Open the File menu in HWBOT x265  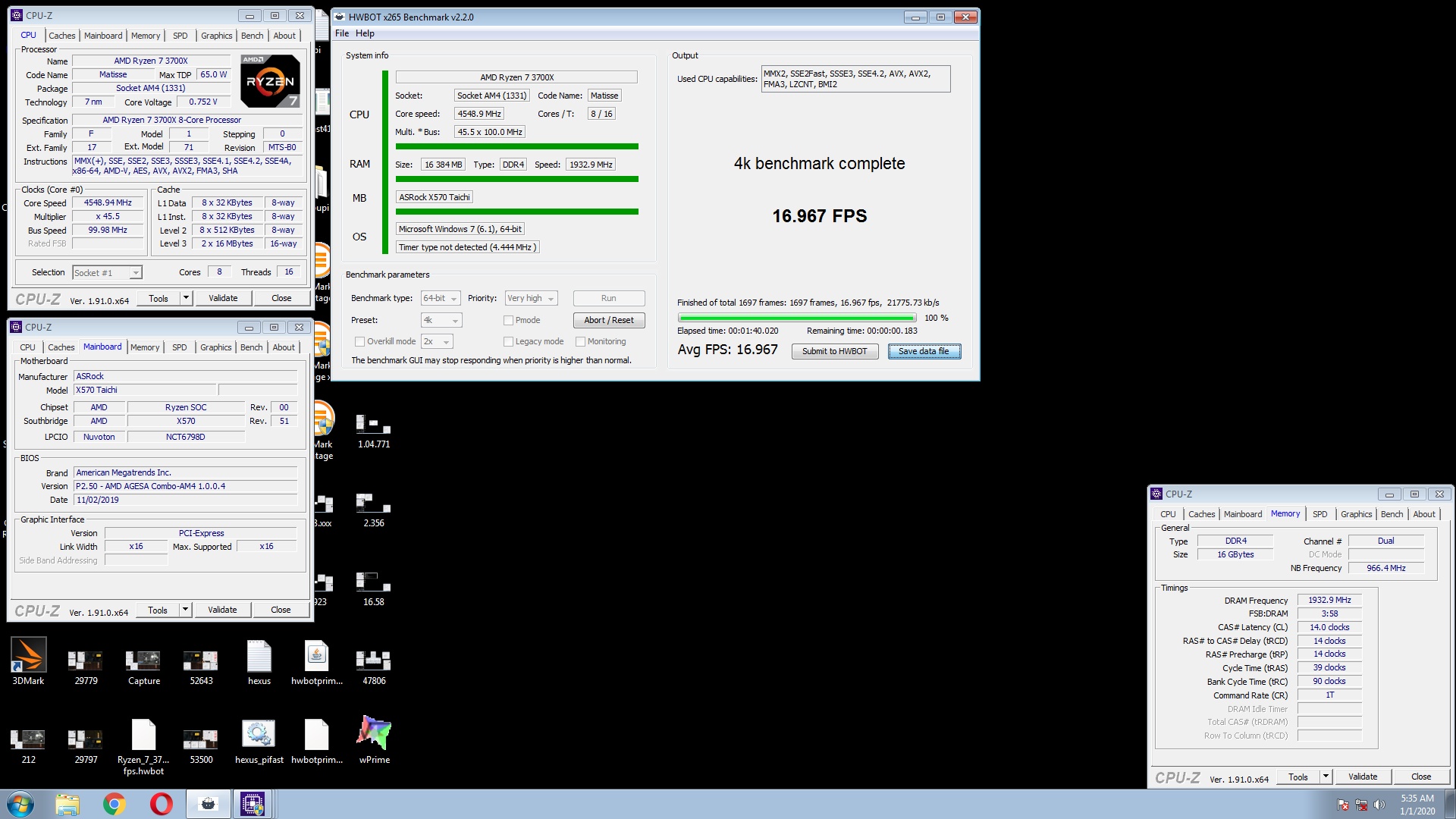tap(342, 33)
